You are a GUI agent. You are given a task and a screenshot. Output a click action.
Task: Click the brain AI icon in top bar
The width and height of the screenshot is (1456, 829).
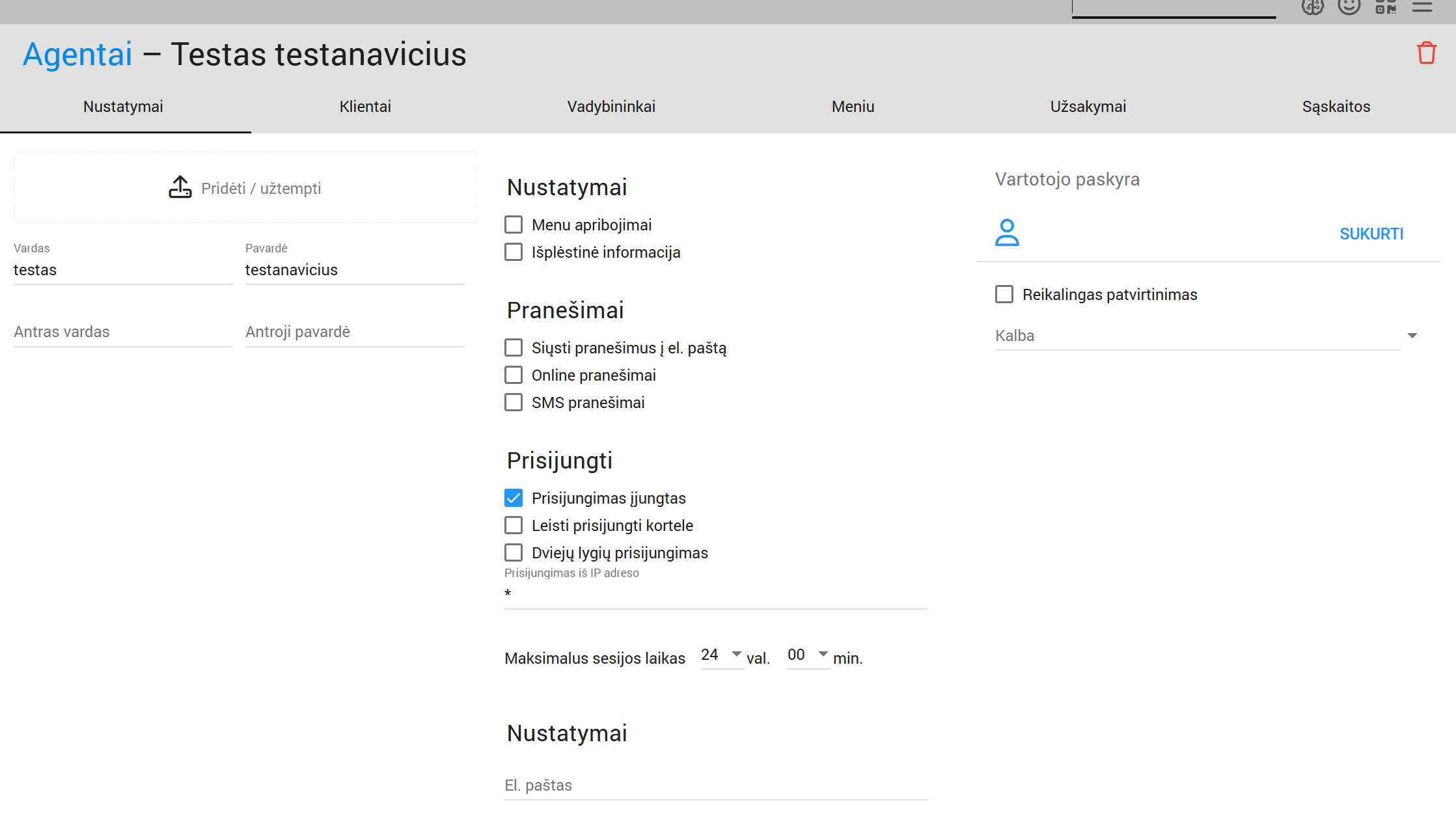pyautogui.click(x=1312, y=7)
